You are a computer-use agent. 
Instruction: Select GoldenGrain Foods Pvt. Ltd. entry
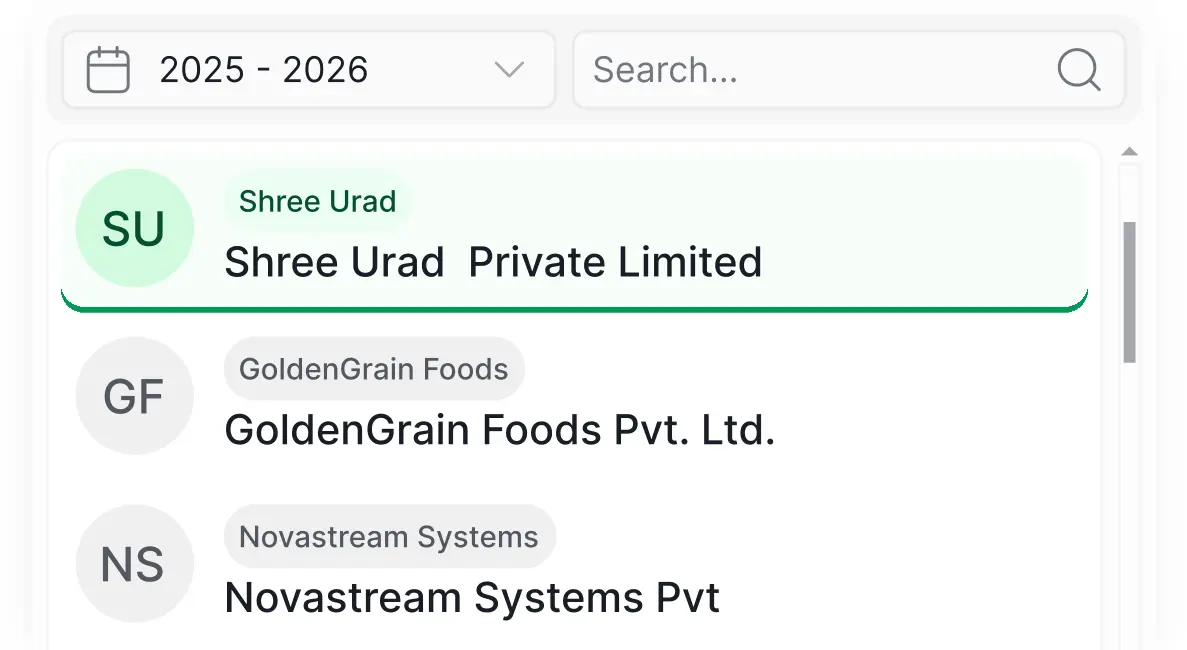coord(575,396)
